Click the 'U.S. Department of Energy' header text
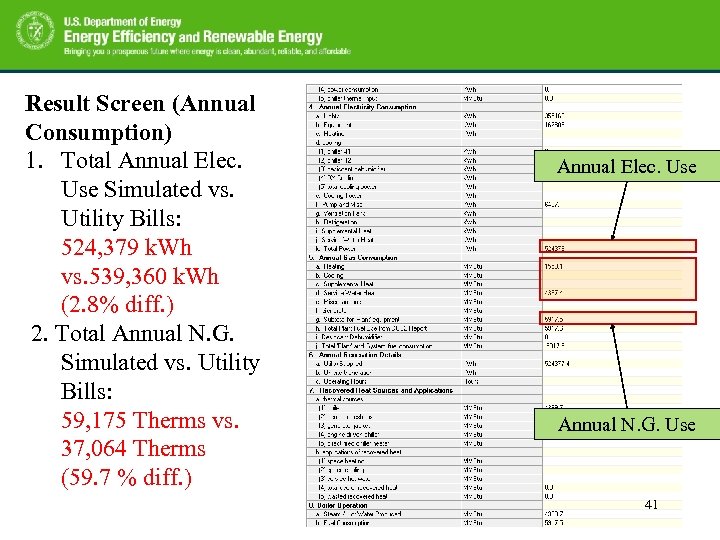 coord(122,21)
